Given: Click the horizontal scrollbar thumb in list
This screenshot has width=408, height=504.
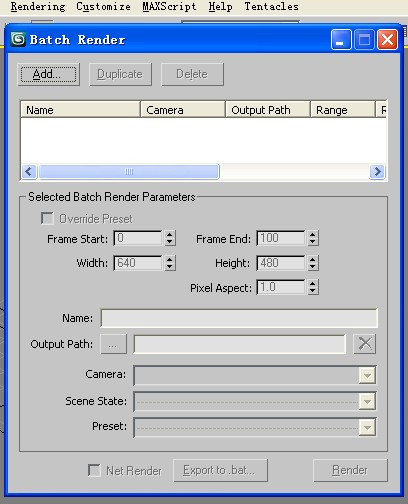Looking at the screenshot, I should click(x=129, y=172).
